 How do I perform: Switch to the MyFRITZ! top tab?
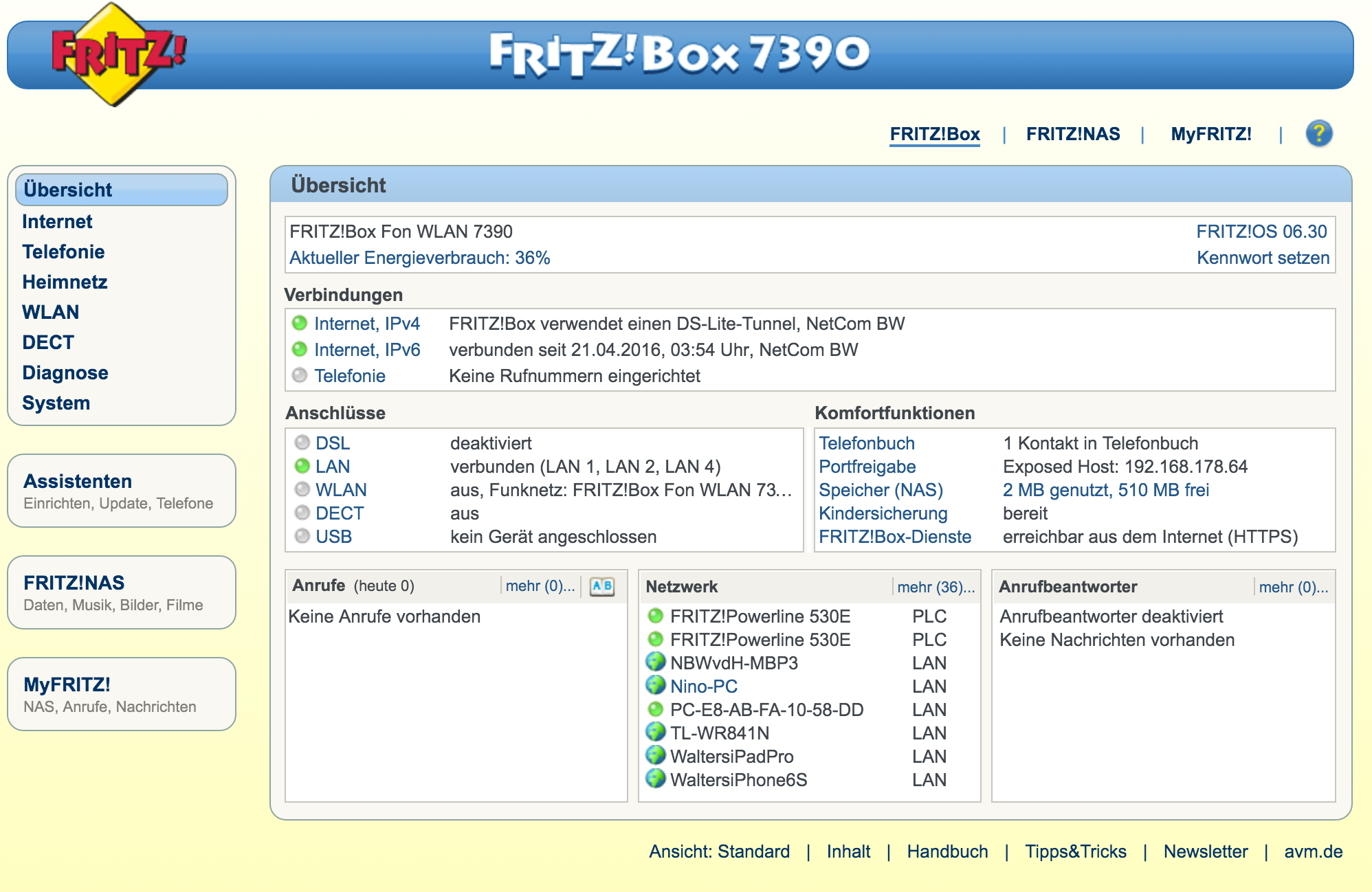coord(1211,134)
